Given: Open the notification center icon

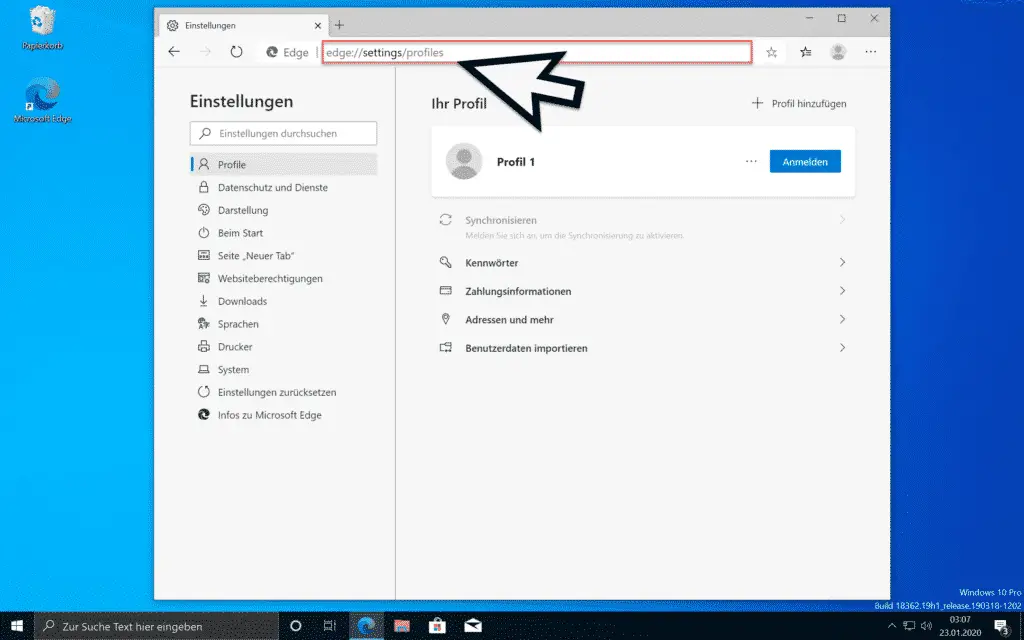Looking at the screenshot, I should [x=1002, y=626].
